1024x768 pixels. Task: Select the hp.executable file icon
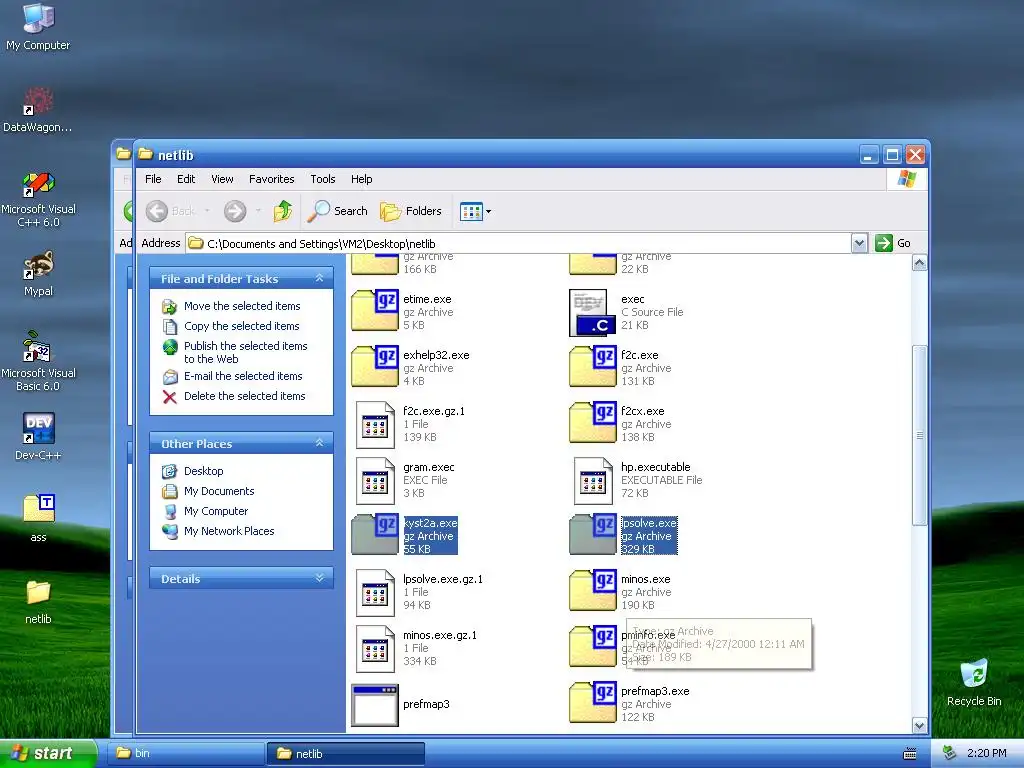tap(592, 481)
